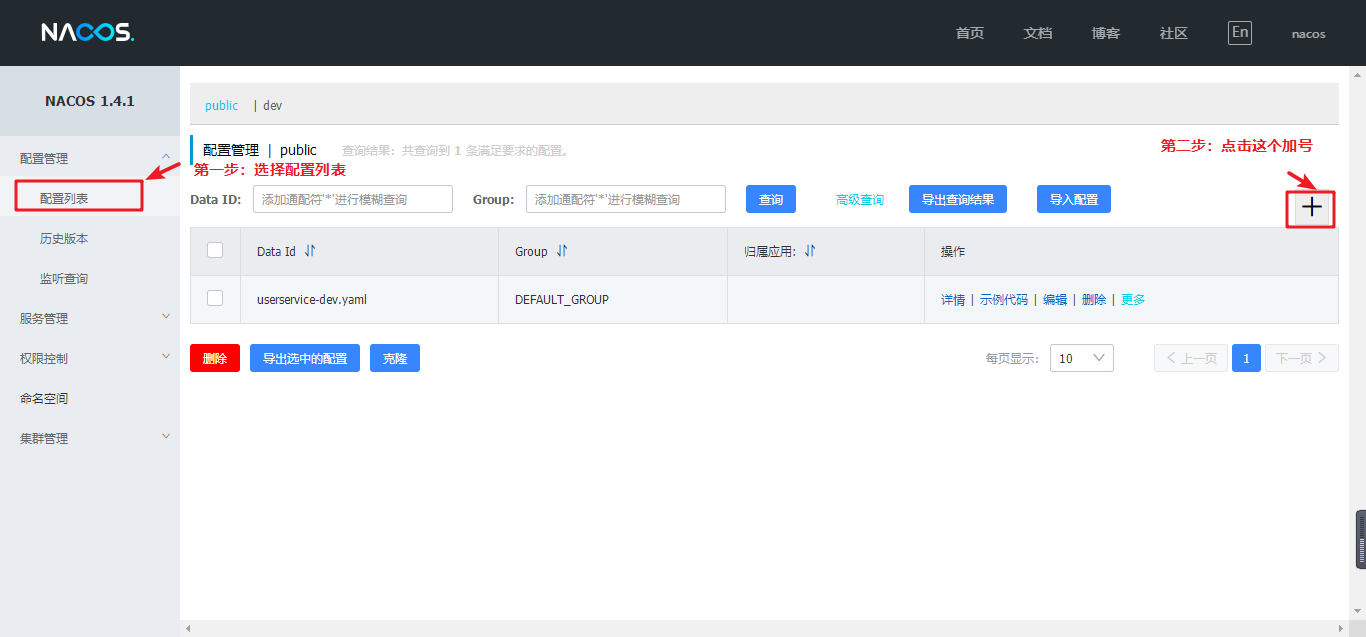
Task: Open the nacos user menu
Action: point(1308,33)
